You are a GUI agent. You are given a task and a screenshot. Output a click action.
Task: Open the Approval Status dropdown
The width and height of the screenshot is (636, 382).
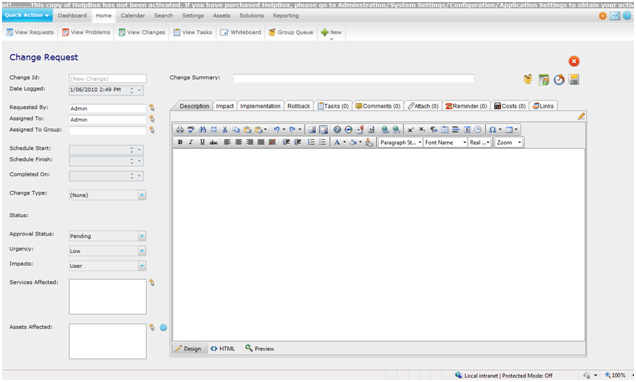pyautogui.click(x=142, y=236)
